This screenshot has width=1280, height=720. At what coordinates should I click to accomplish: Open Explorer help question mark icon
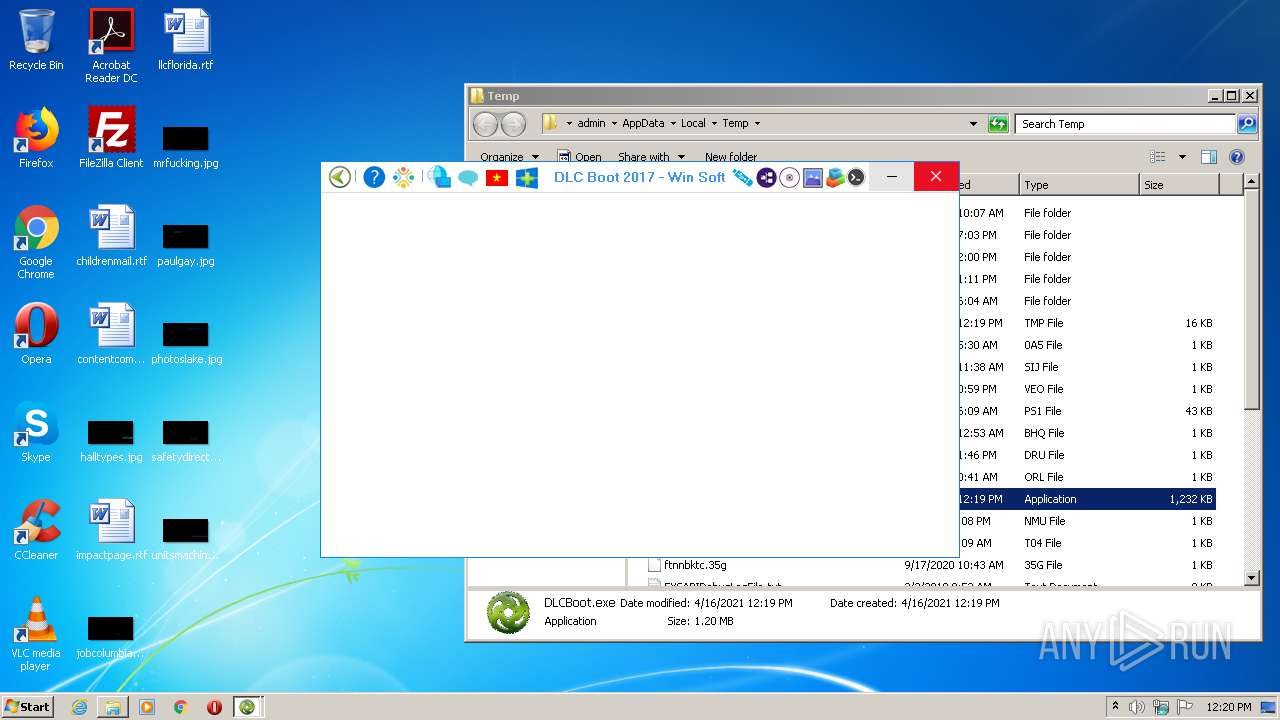pyautogui.click(x=1237, y=157)
